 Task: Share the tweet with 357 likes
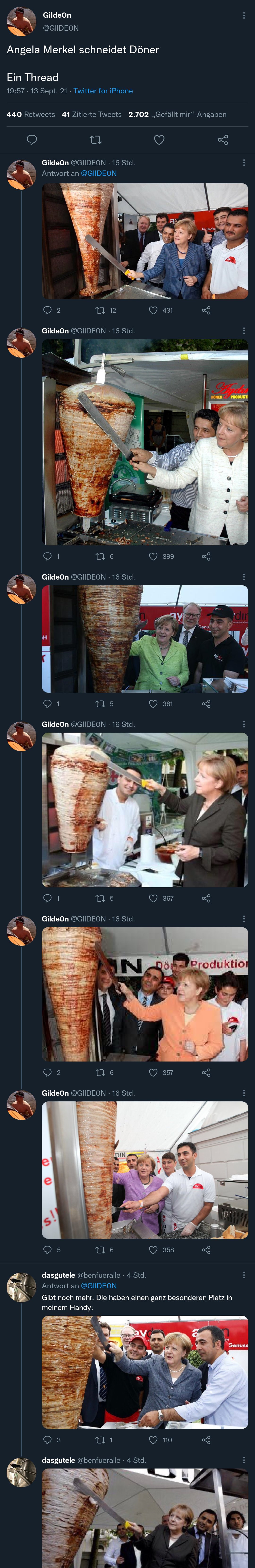point(206,1073)
